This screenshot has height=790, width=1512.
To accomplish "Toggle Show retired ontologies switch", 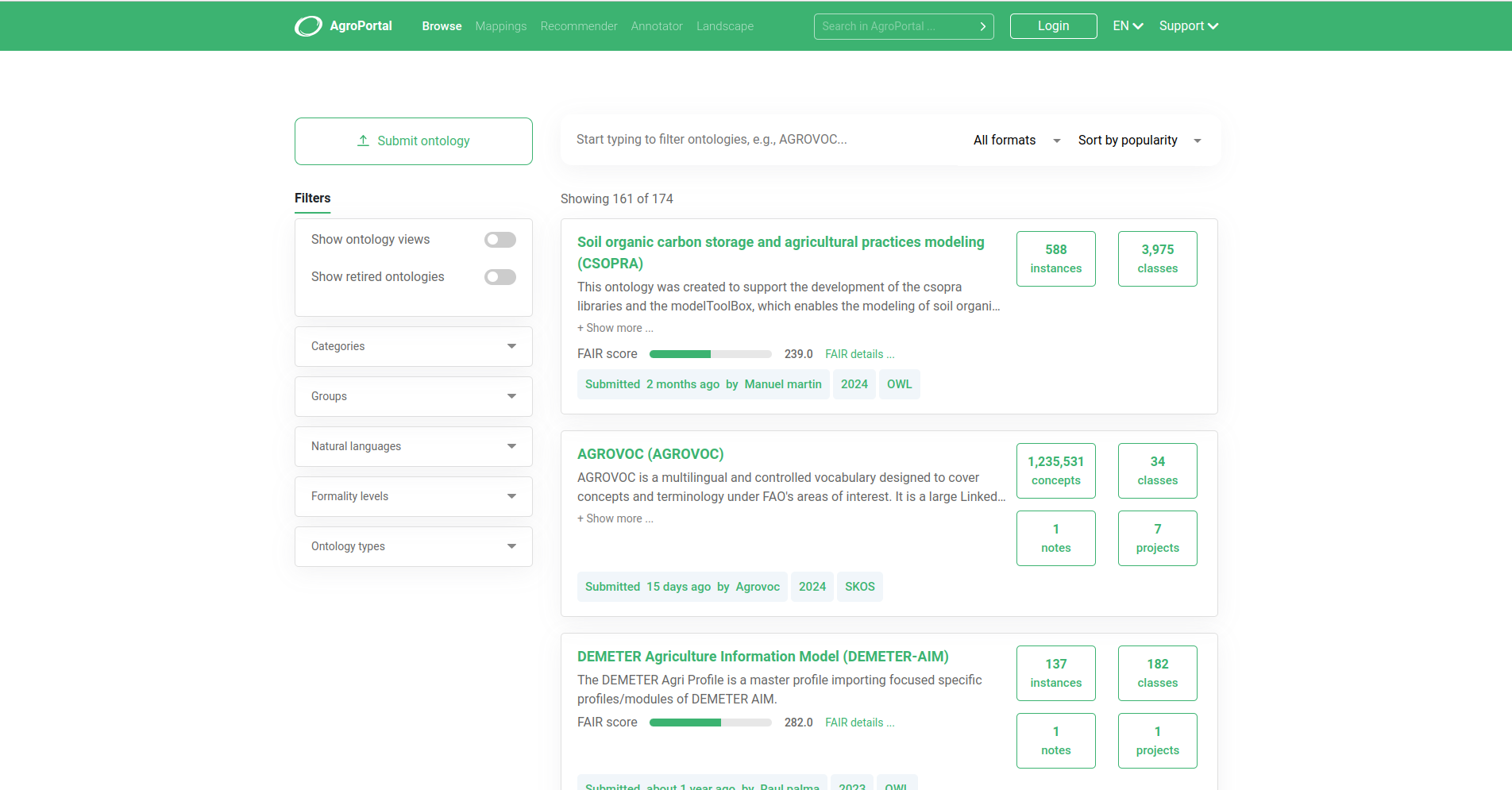I will tap(500, 277).
